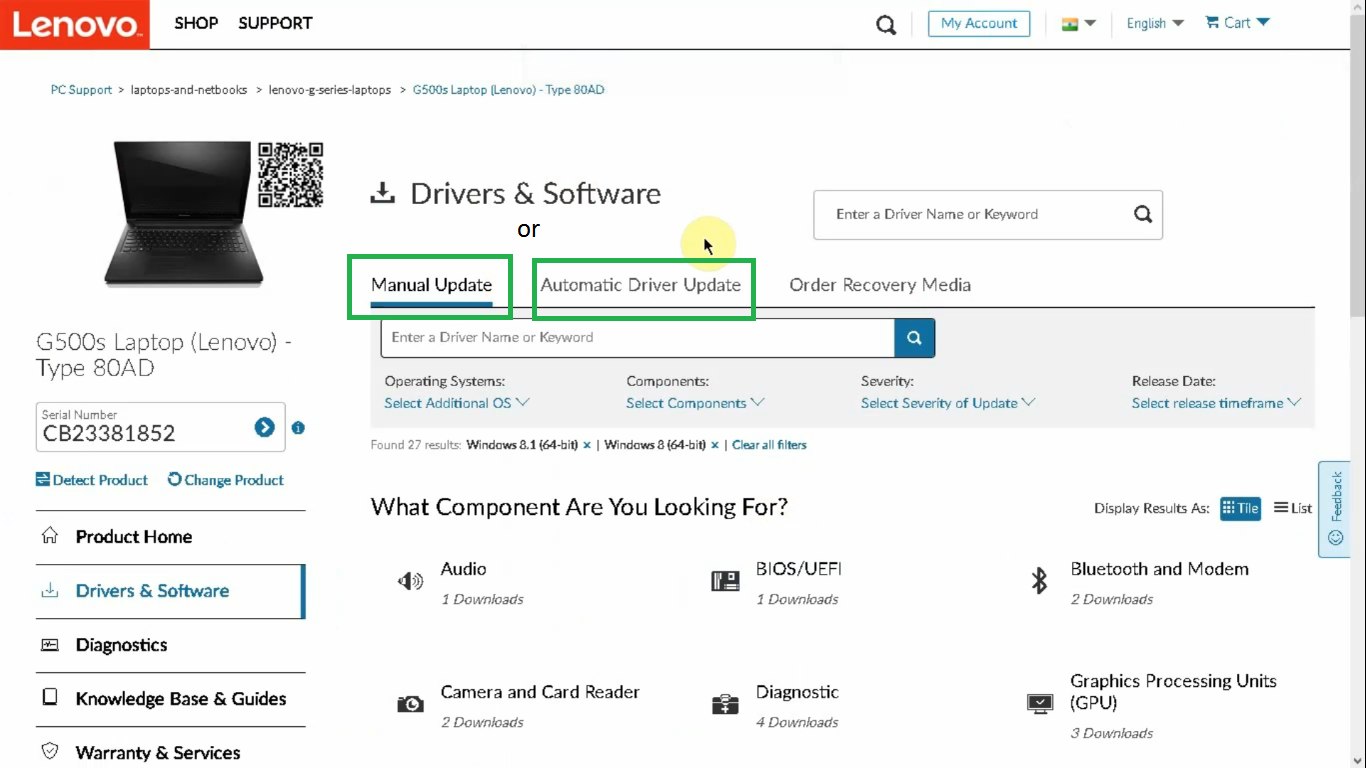Switch to Automatic Driver Update tab

(x=641, y=285)
